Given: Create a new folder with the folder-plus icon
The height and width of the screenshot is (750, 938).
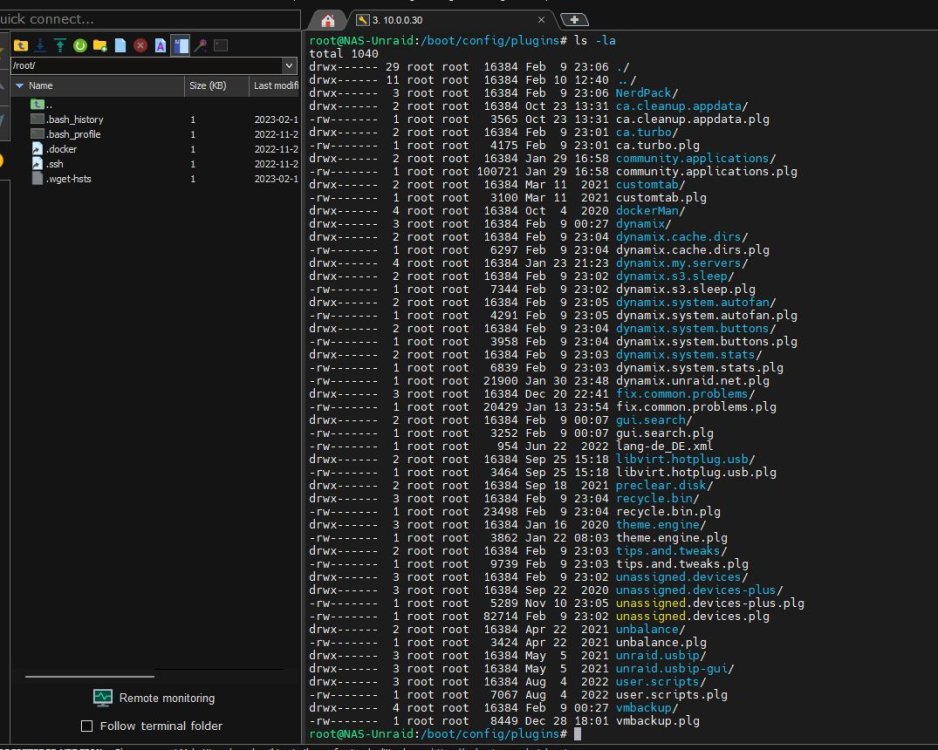Looking at the screenshot, I should 100,45.
